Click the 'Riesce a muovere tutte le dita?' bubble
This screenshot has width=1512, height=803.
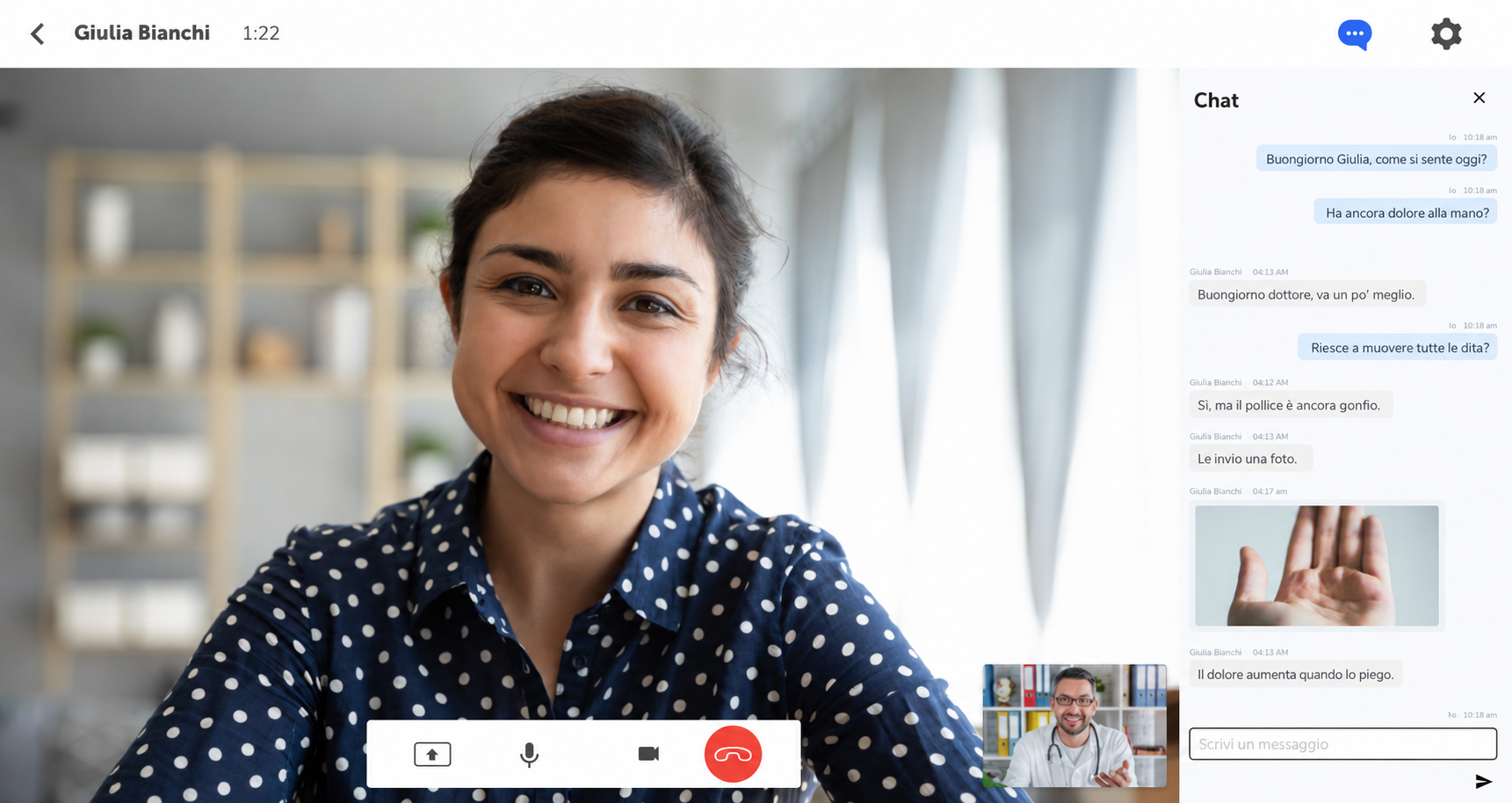click(1398, 348)
